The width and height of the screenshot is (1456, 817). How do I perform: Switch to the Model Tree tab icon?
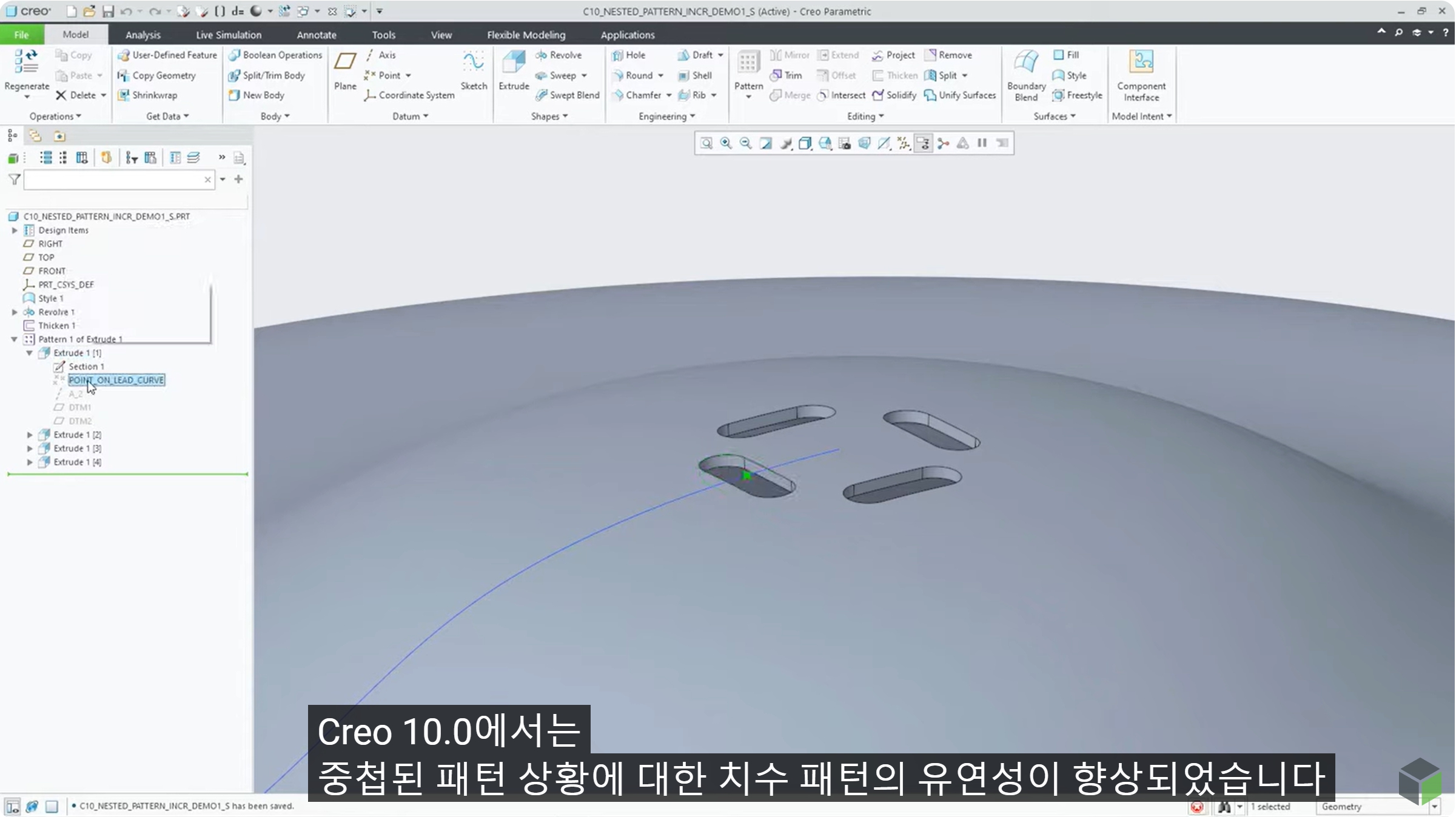pos(12,136)
